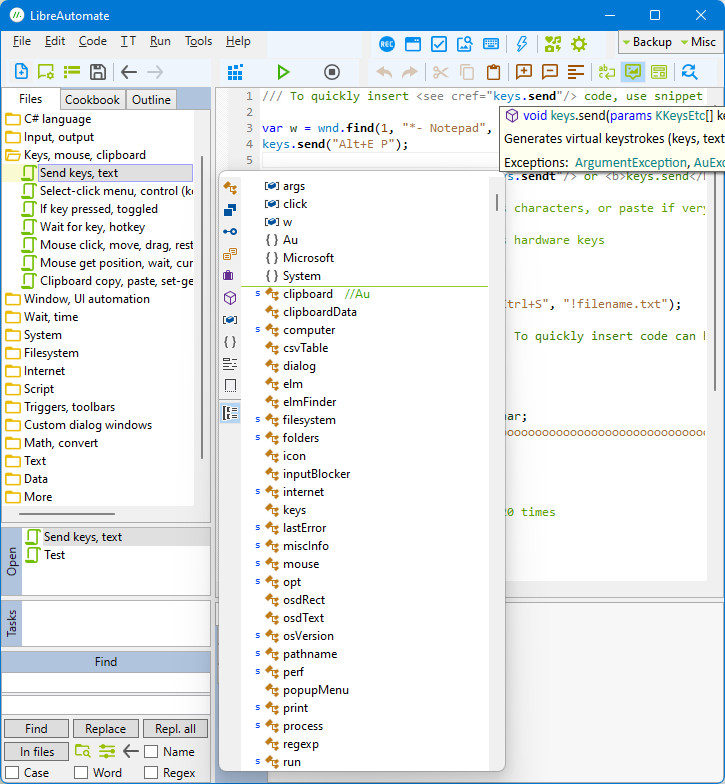Open the Code menu
The height and width of the screenshot is (784, 725).
click(x=92, y=41)
